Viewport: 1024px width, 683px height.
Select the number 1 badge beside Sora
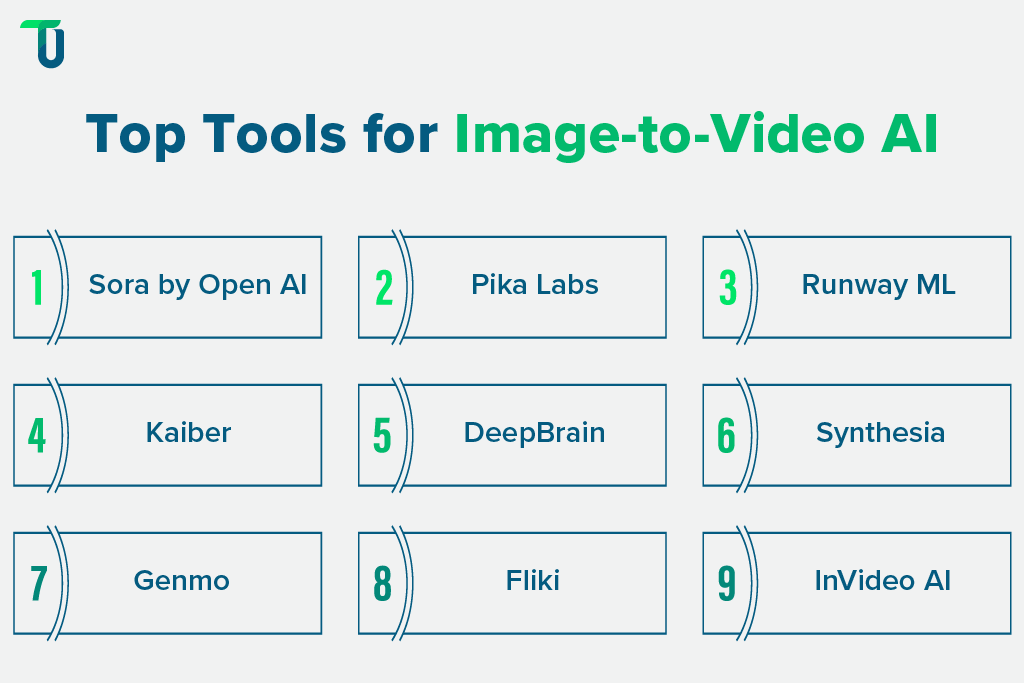[37, 286]
